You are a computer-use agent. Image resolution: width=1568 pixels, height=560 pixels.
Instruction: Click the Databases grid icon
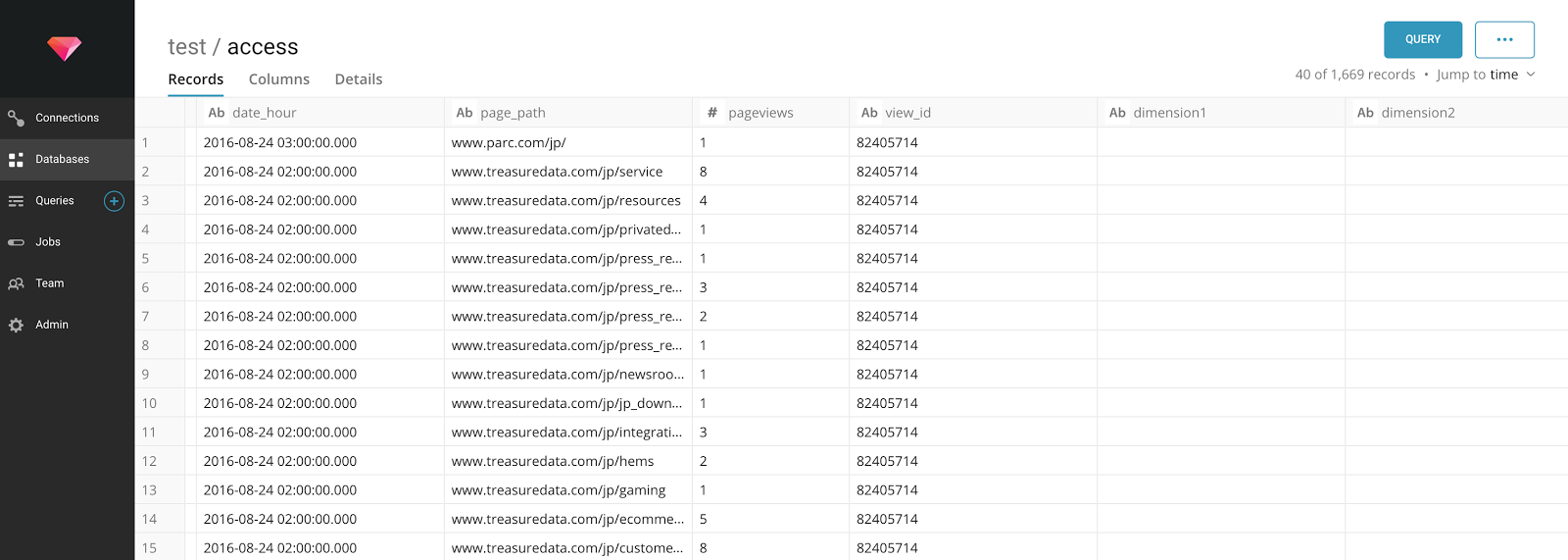pyautogui.click(x=16, y=159)
